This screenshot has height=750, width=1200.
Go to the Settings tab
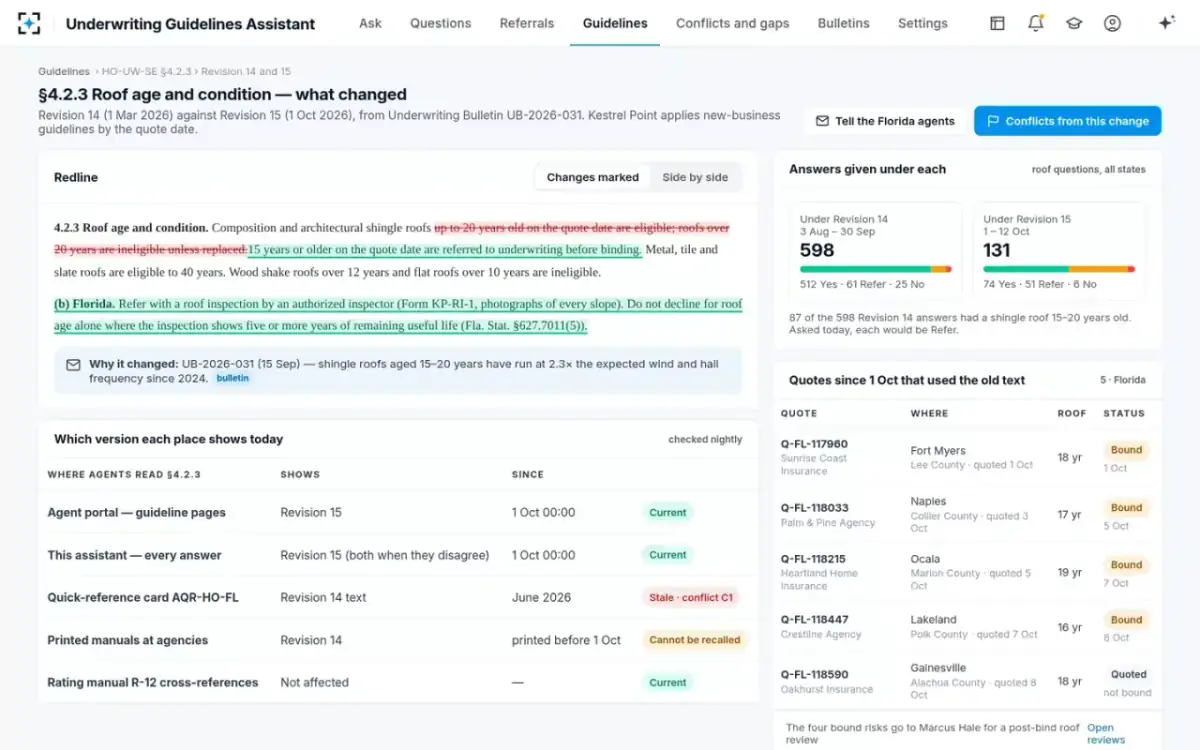923,23
